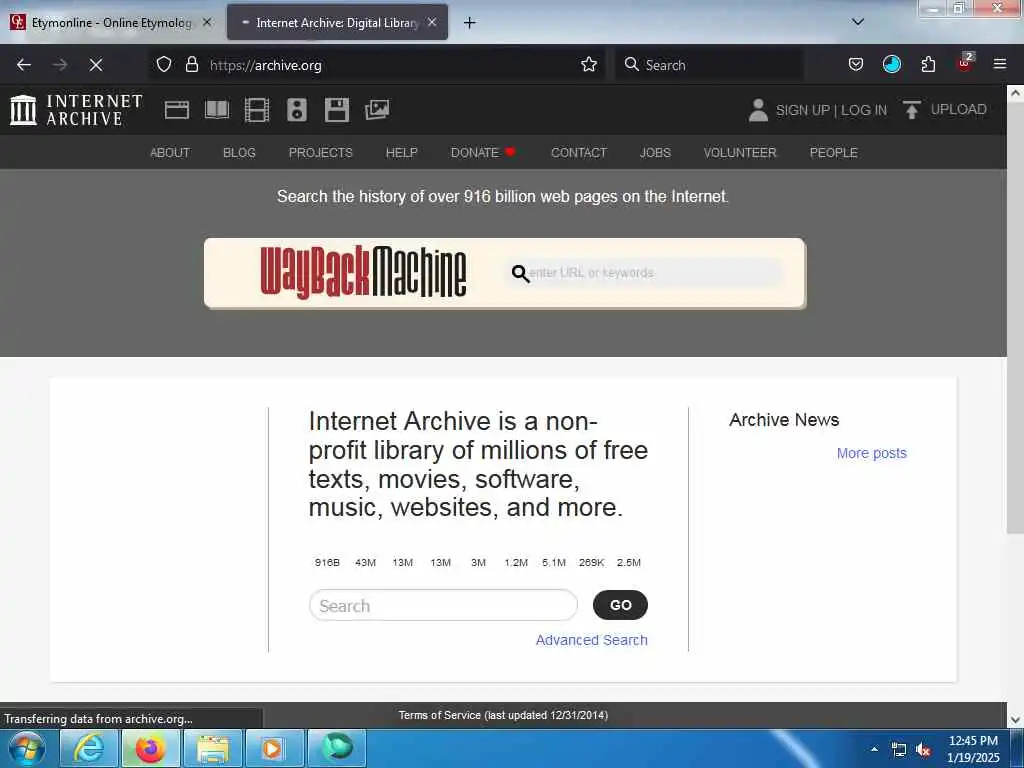Open the Images picture icon
The image size is (1024, 768).
coord(377,110)
